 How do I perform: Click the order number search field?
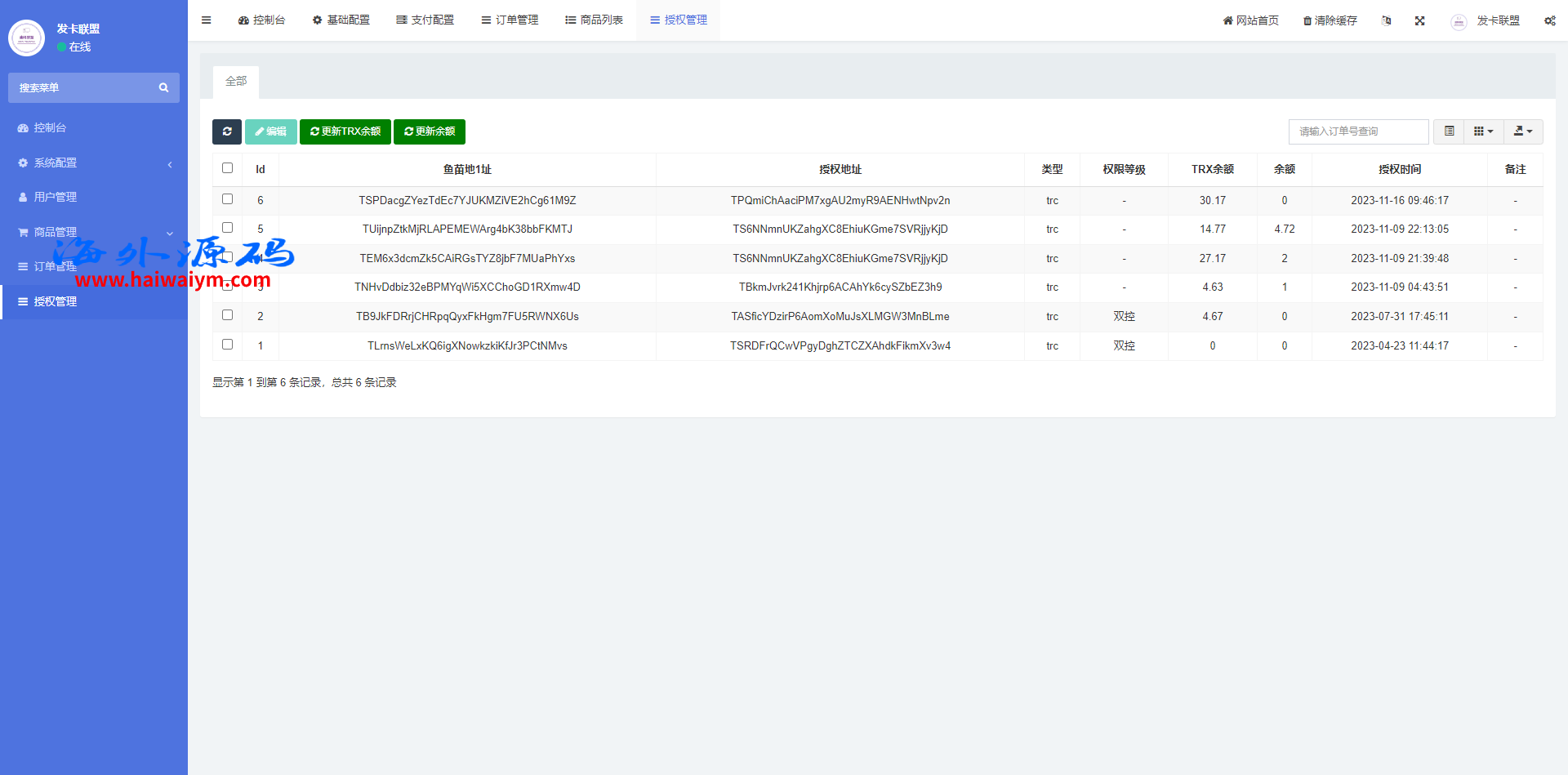tap(1358, 131)
